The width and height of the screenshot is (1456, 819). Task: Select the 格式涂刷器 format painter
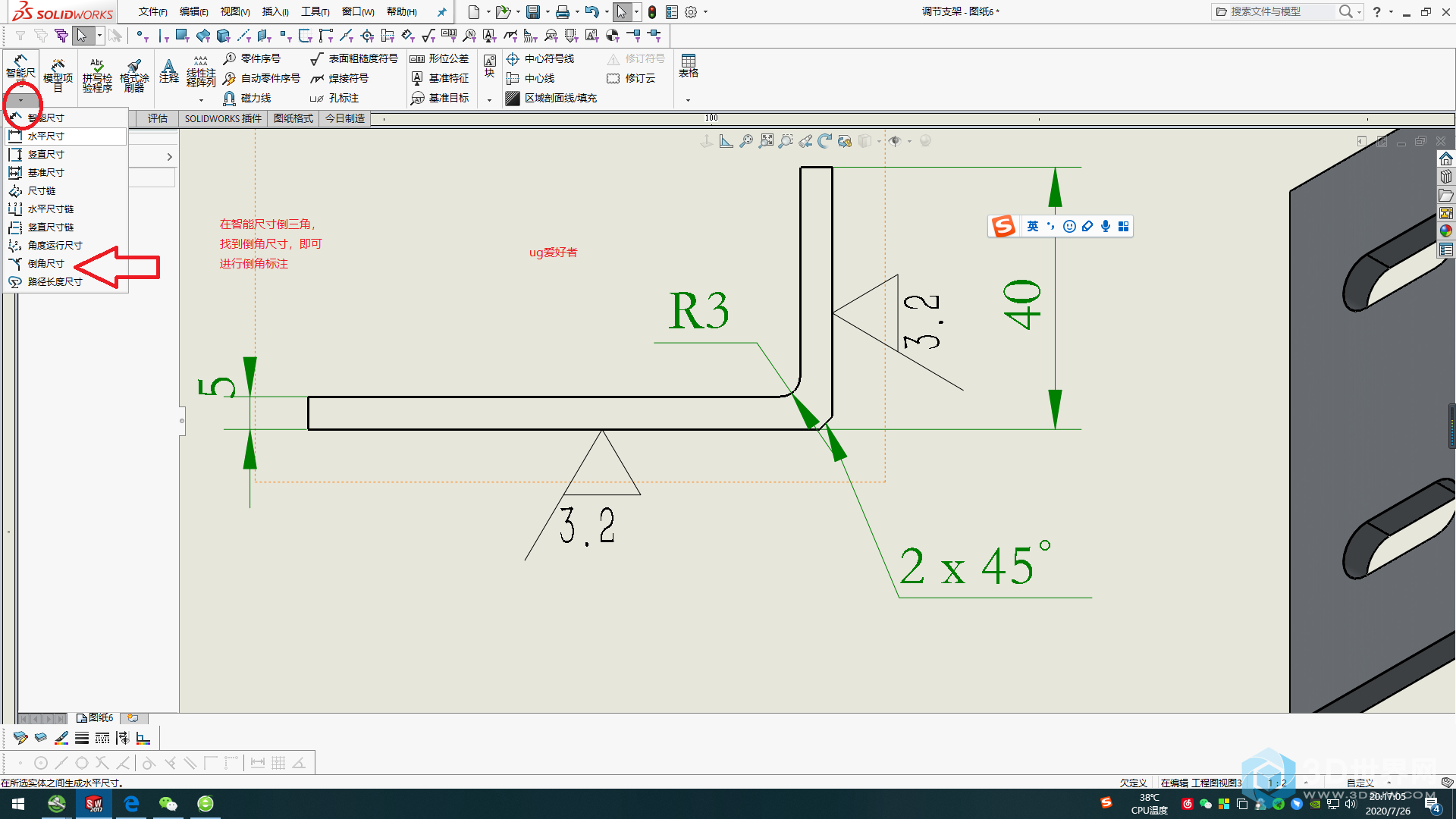(x=134, y=74)
